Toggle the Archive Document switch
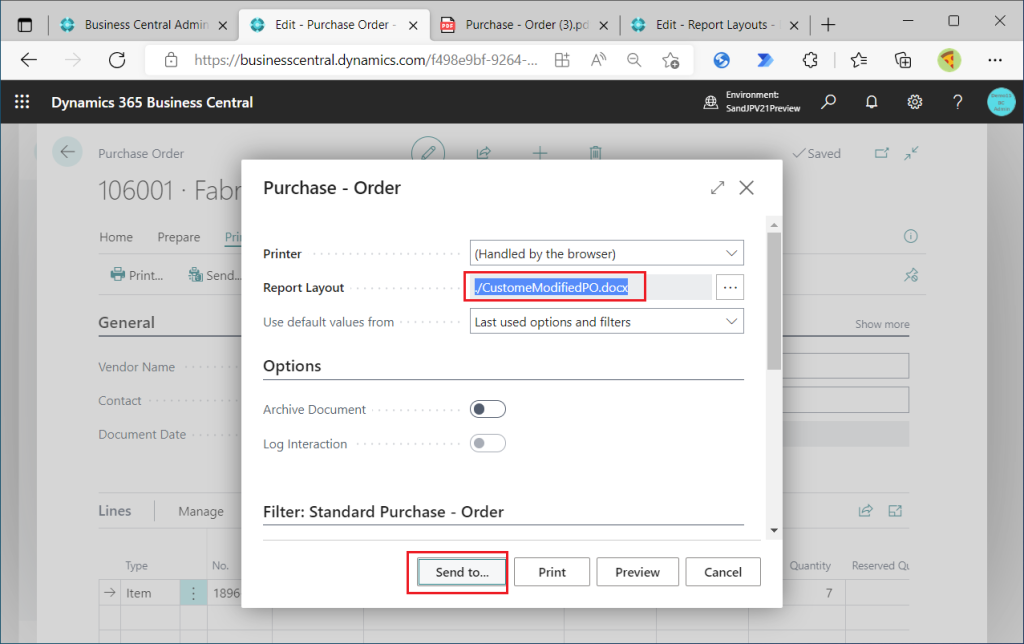This screenshot has width=1024, height=644. (488, 409)
